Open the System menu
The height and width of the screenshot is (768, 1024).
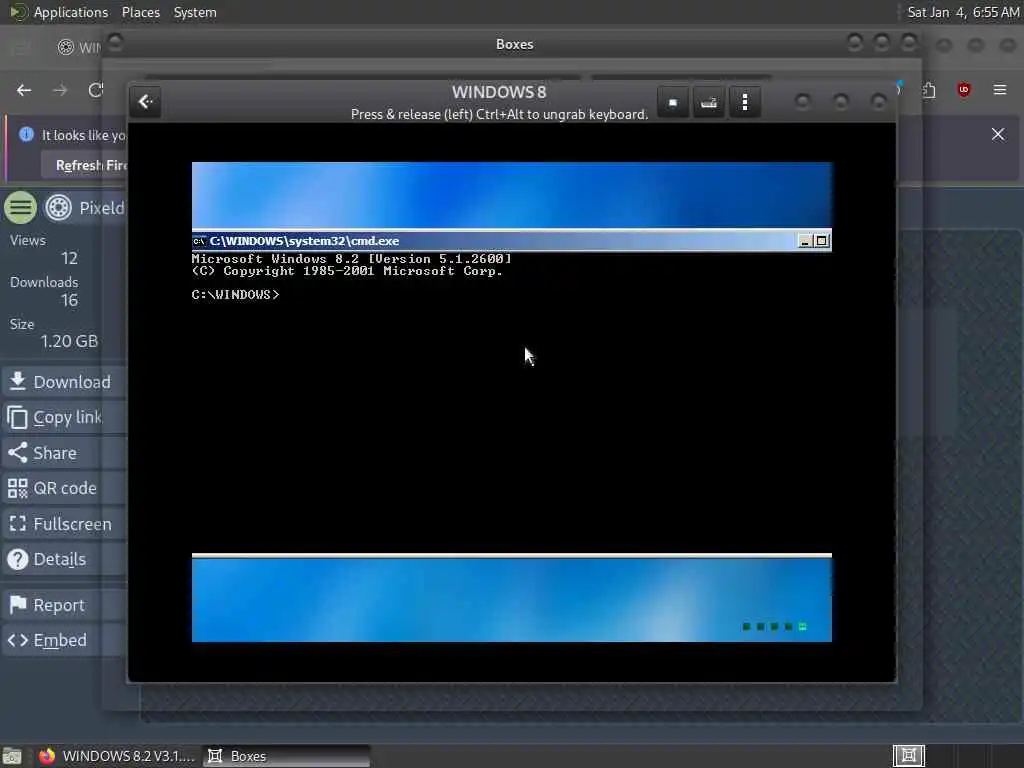[x=195, y=12]
